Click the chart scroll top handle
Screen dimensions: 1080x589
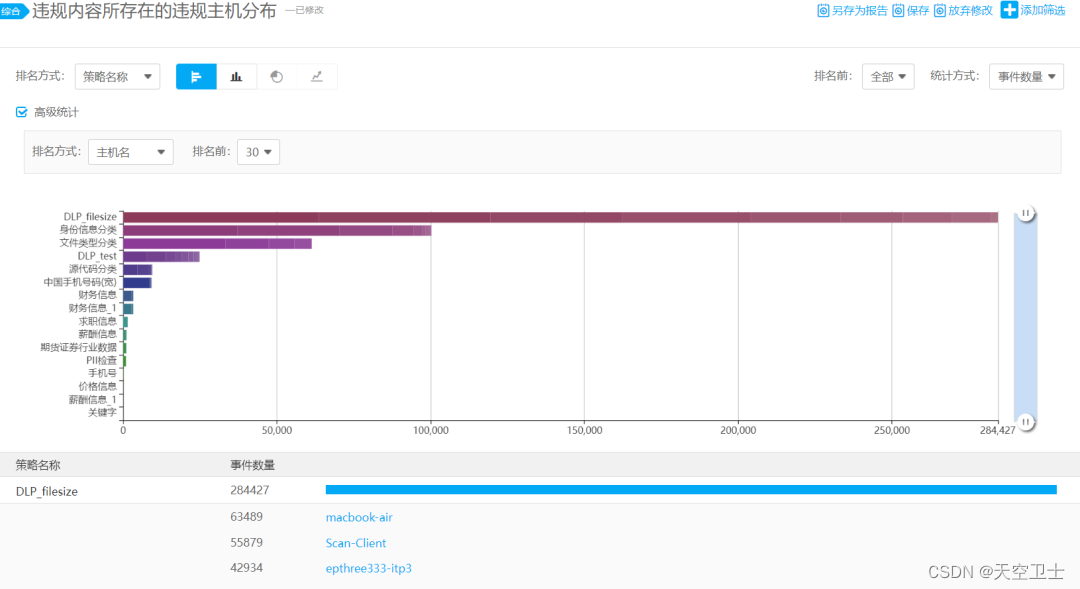tap(1026, 213)
